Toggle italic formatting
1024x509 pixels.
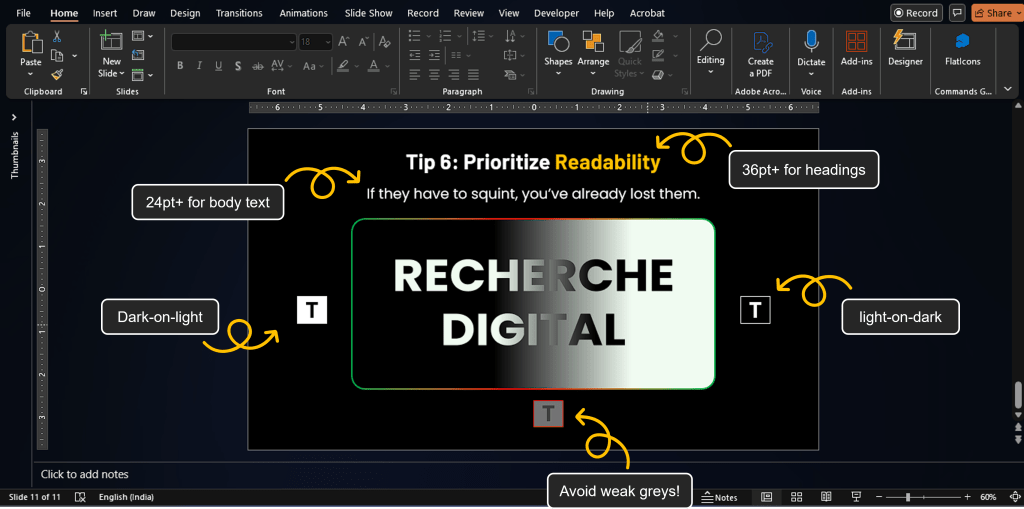tap(199, 66)
